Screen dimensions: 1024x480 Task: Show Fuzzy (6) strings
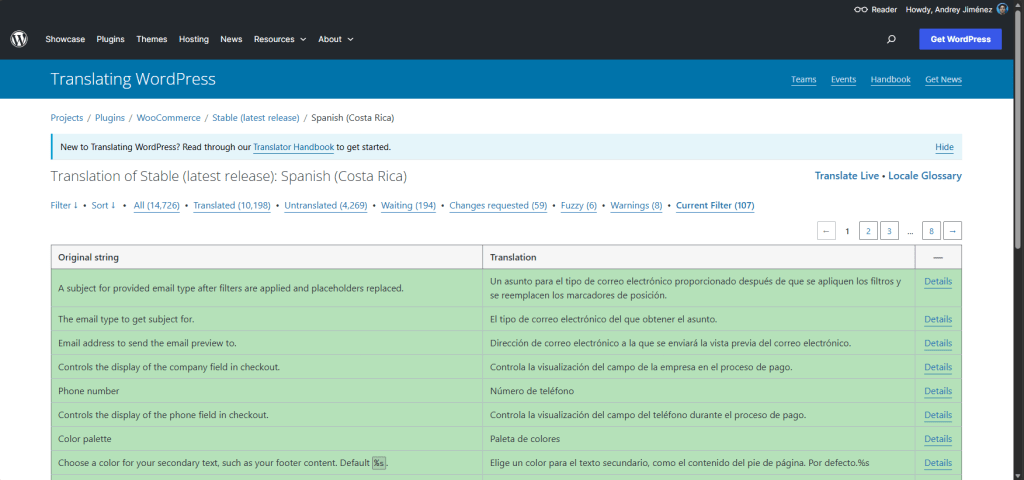(x=579, y=206)
